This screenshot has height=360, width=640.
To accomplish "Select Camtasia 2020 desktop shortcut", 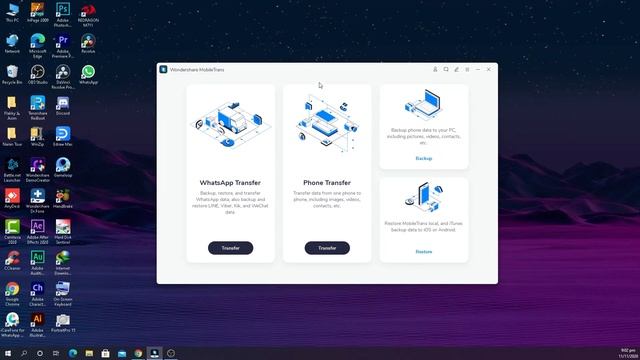I will tap(12, 232).
